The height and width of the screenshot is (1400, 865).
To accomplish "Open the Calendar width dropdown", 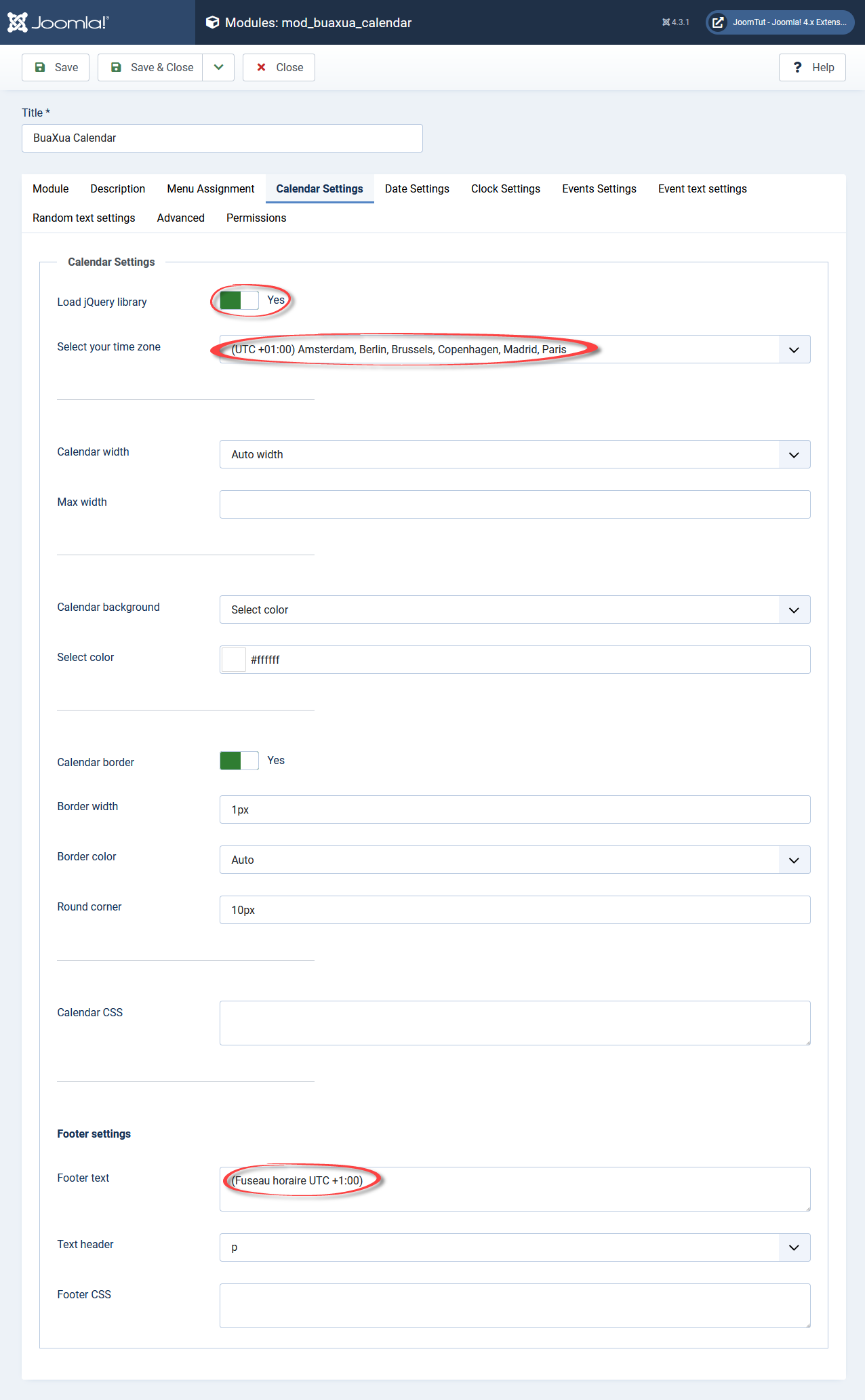I will (x=515, y=454).
